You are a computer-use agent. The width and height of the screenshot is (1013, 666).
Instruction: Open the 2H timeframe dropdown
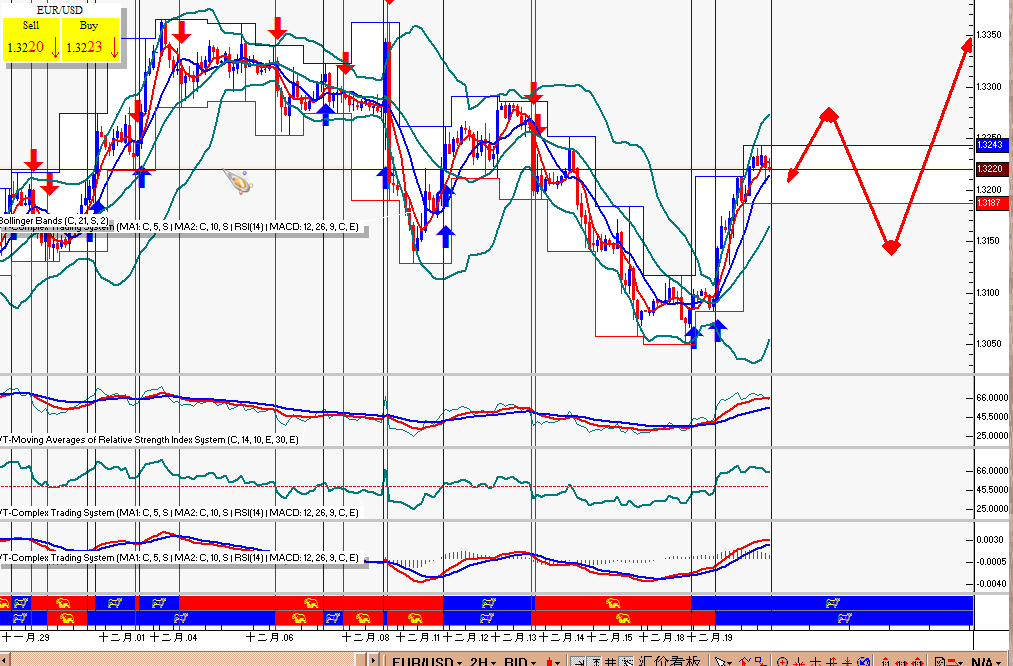point(481,661)
